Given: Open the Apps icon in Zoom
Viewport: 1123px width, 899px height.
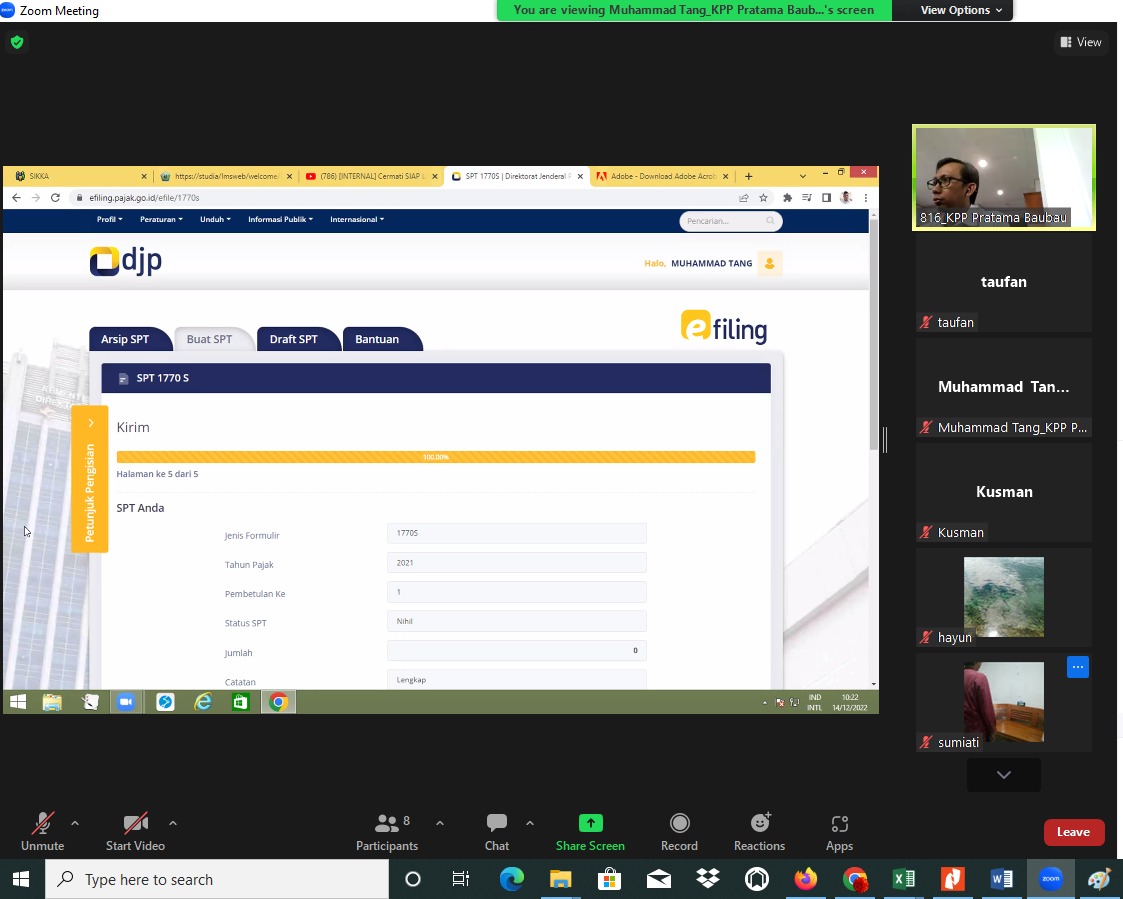Looking at the screenshot, I should 839,823.
